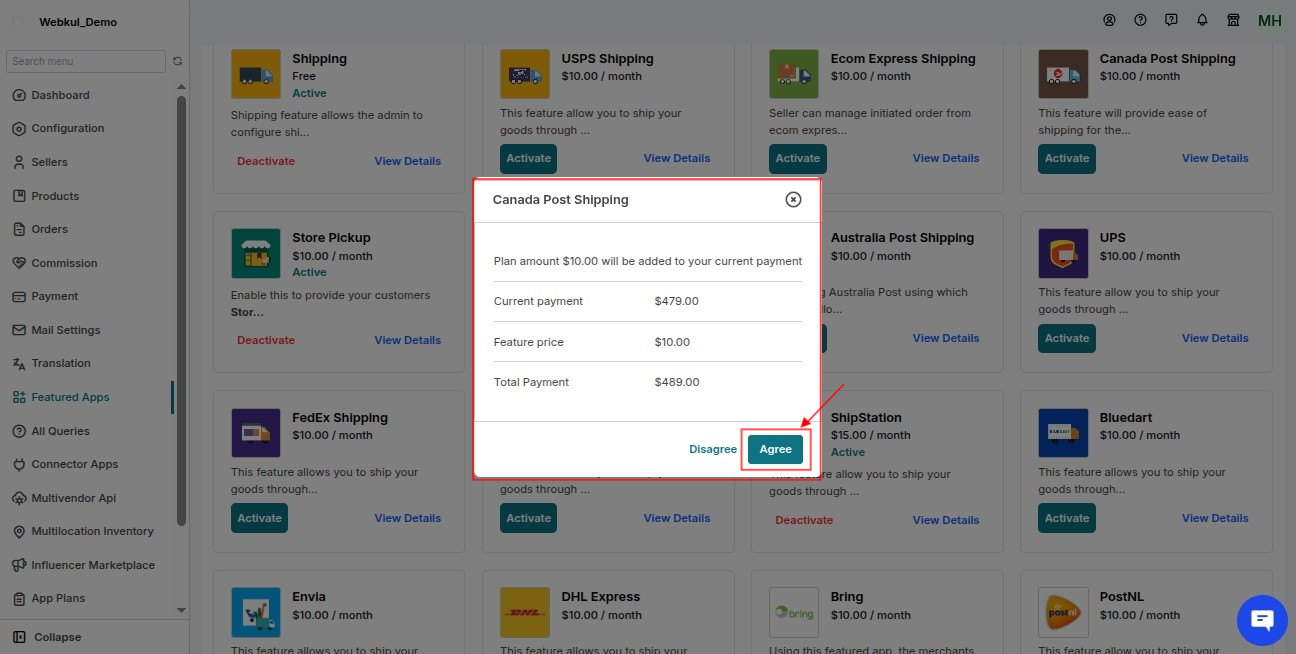
Task: Deactivate the Store Pickup app
Action: click(x=266, y=340)
